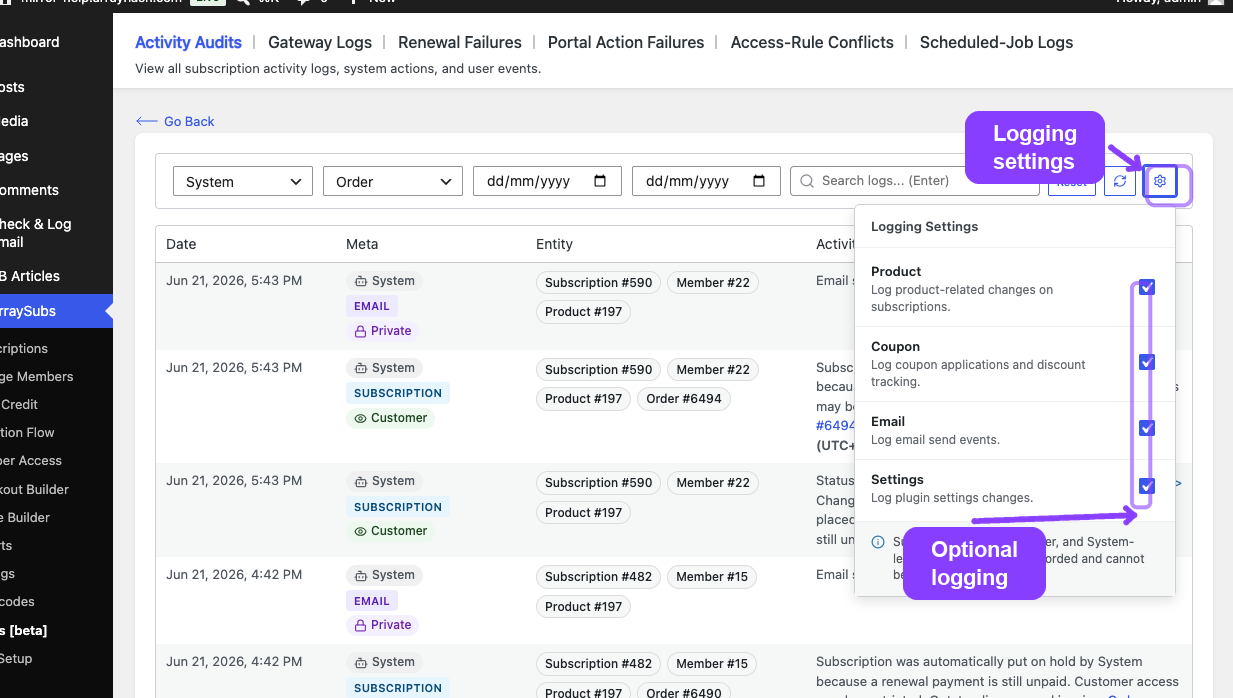Click the info icon at the bottom of the Logging Settings panel
This screenshot has width=1233, height=698.
[878, 542]
